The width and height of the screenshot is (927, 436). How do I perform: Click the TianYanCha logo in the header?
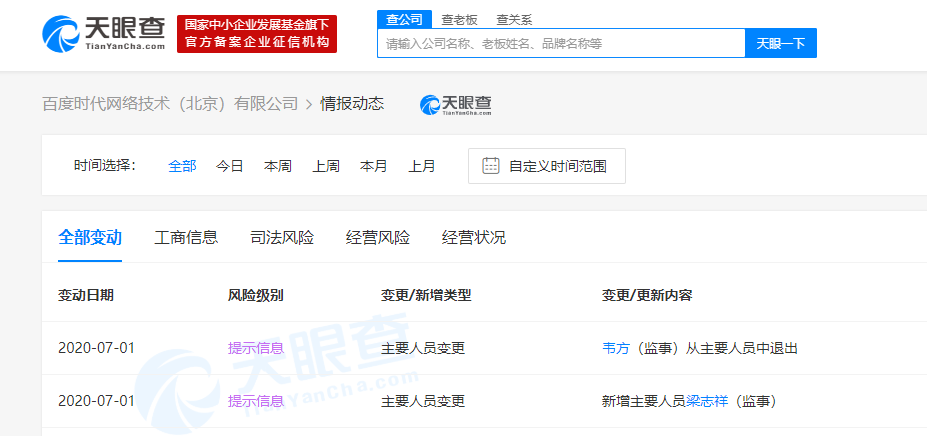[103, 34]
